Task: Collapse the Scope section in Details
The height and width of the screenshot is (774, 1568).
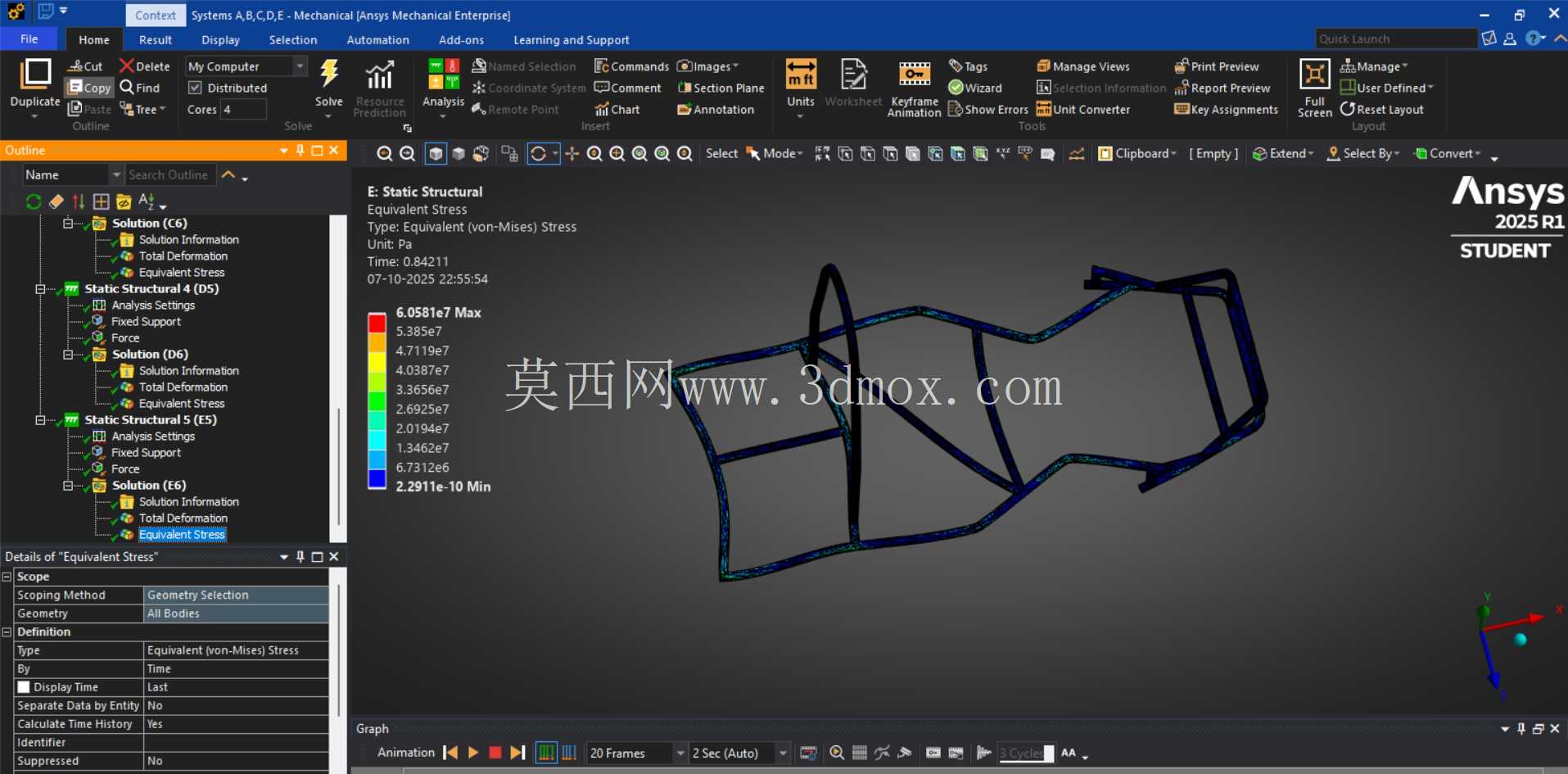Action: [7, 577]
